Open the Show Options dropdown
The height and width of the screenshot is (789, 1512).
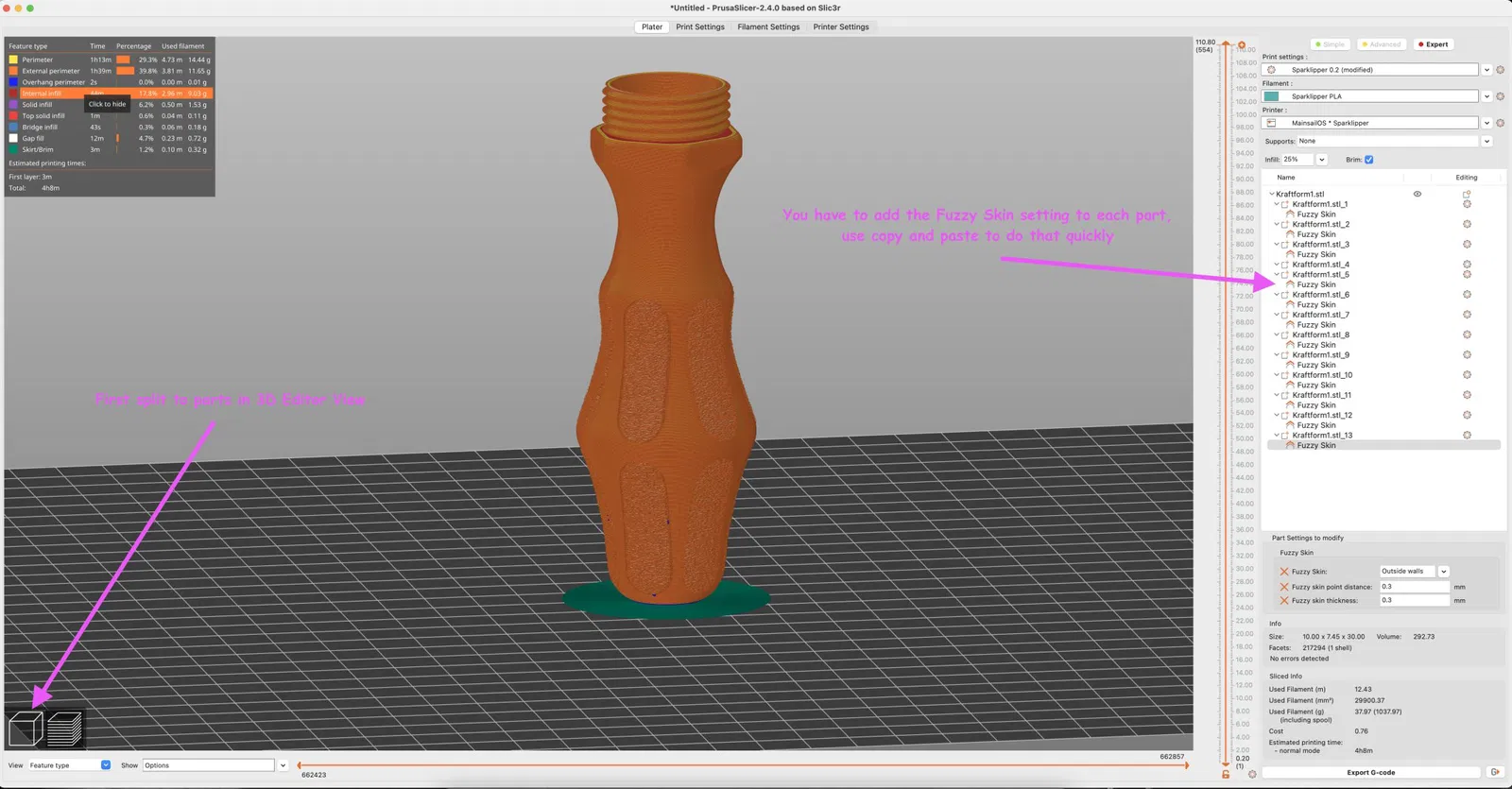(283, 765)
